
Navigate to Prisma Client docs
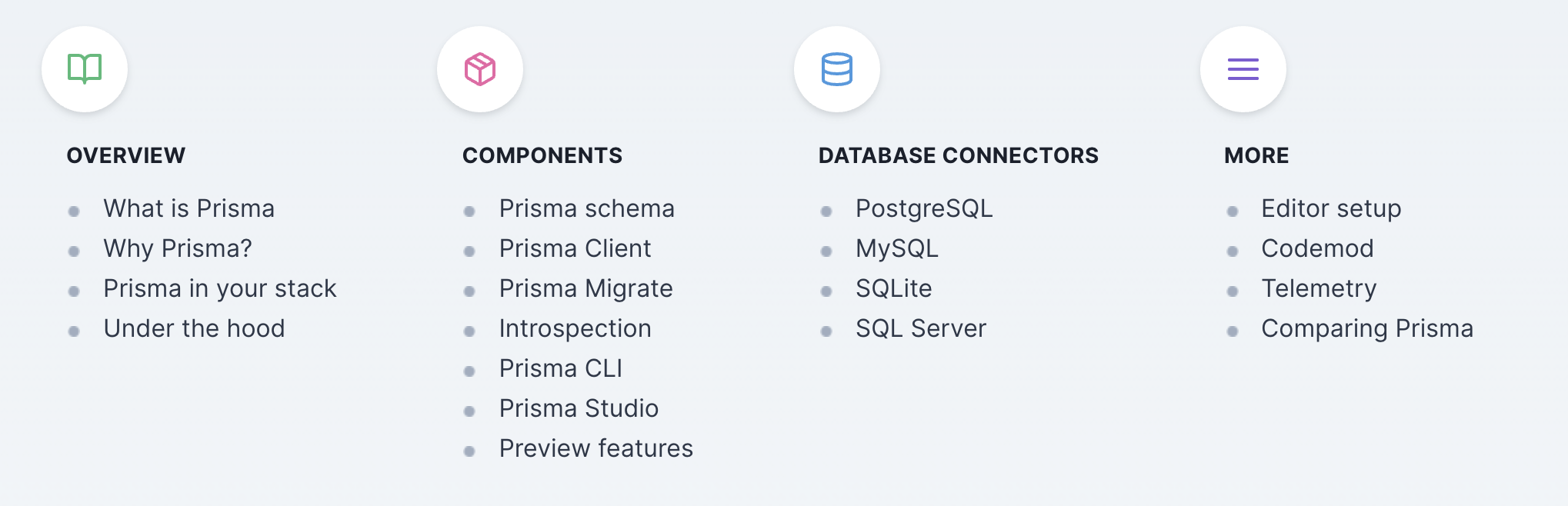575,248
